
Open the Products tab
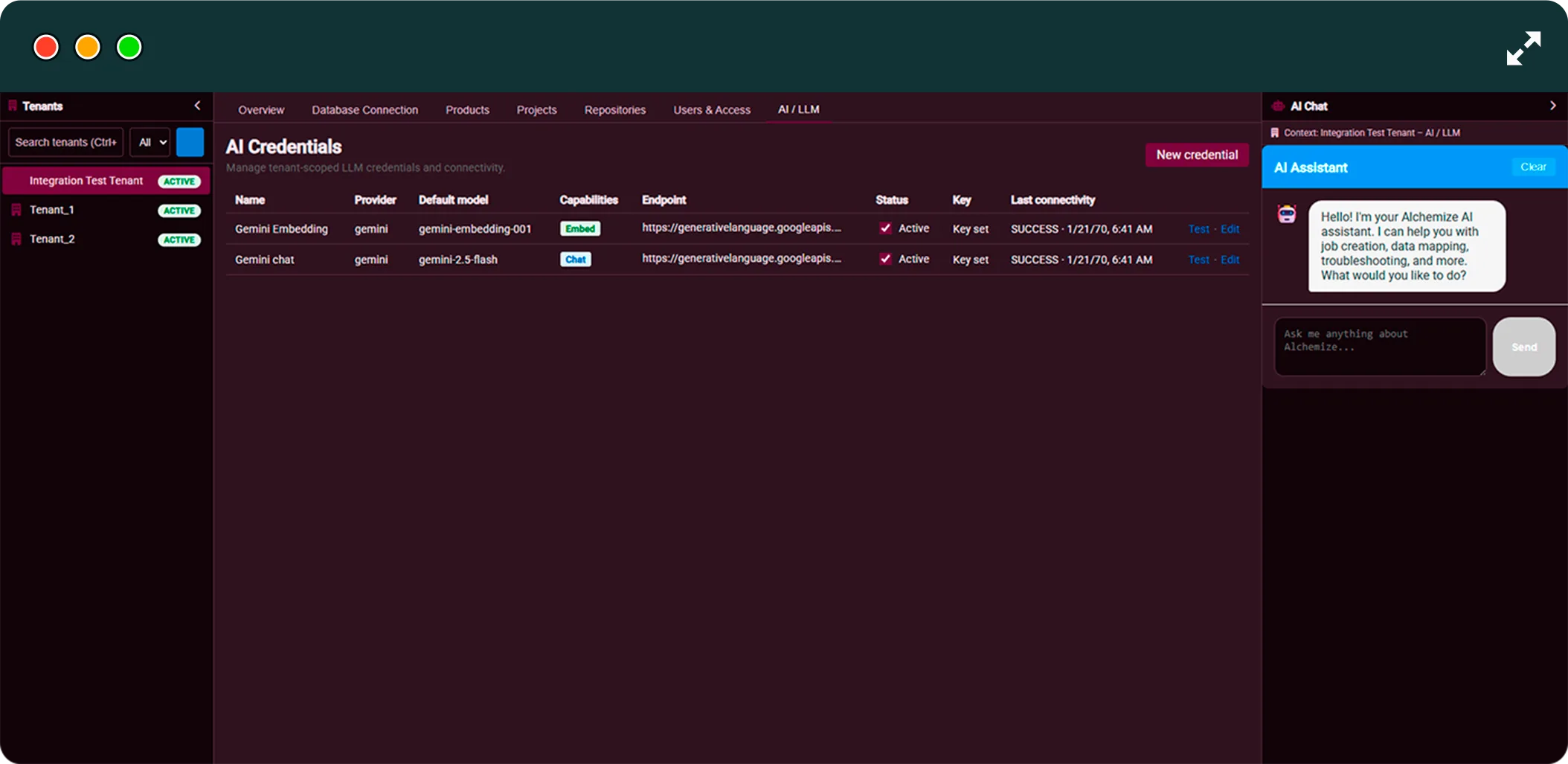pyautogui.click(x=467, y=109)
